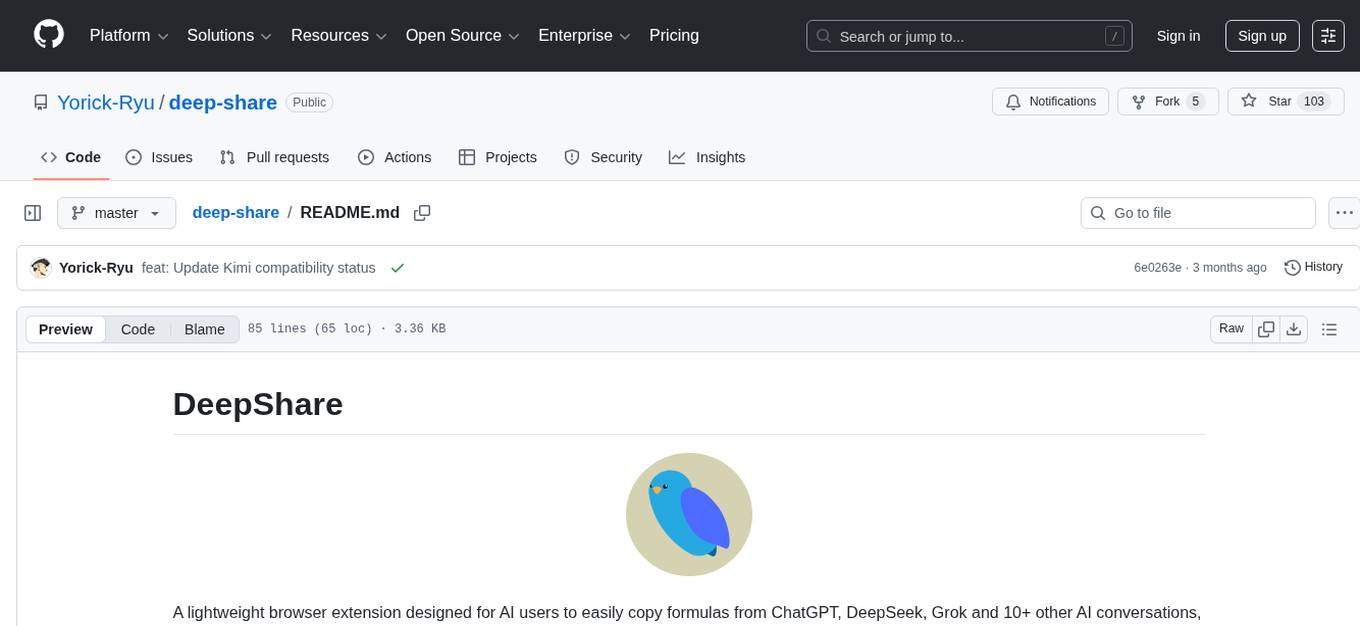View the file History
Screen dimensions: 1360x626
[x=1312, y=267]
